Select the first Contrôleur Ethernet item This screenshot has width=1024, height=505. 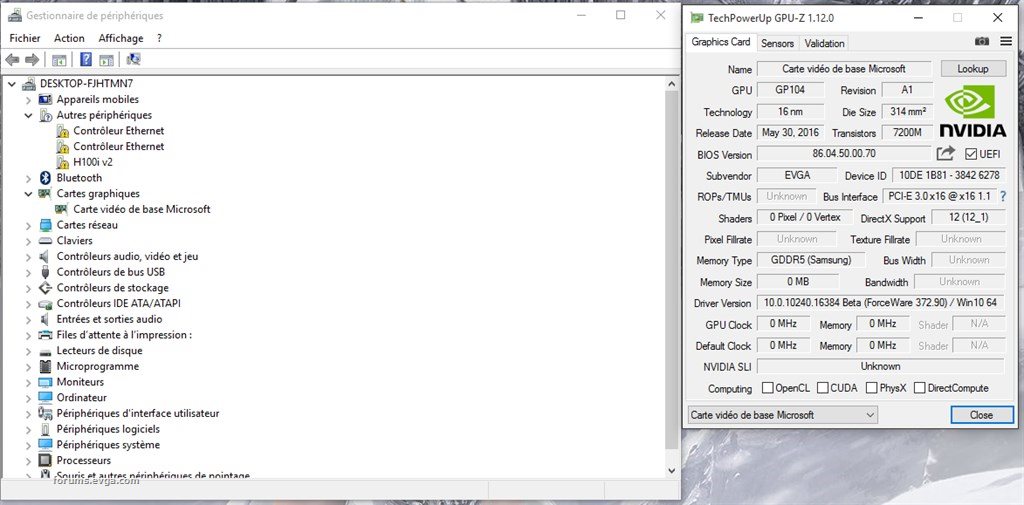pos(118,131)
